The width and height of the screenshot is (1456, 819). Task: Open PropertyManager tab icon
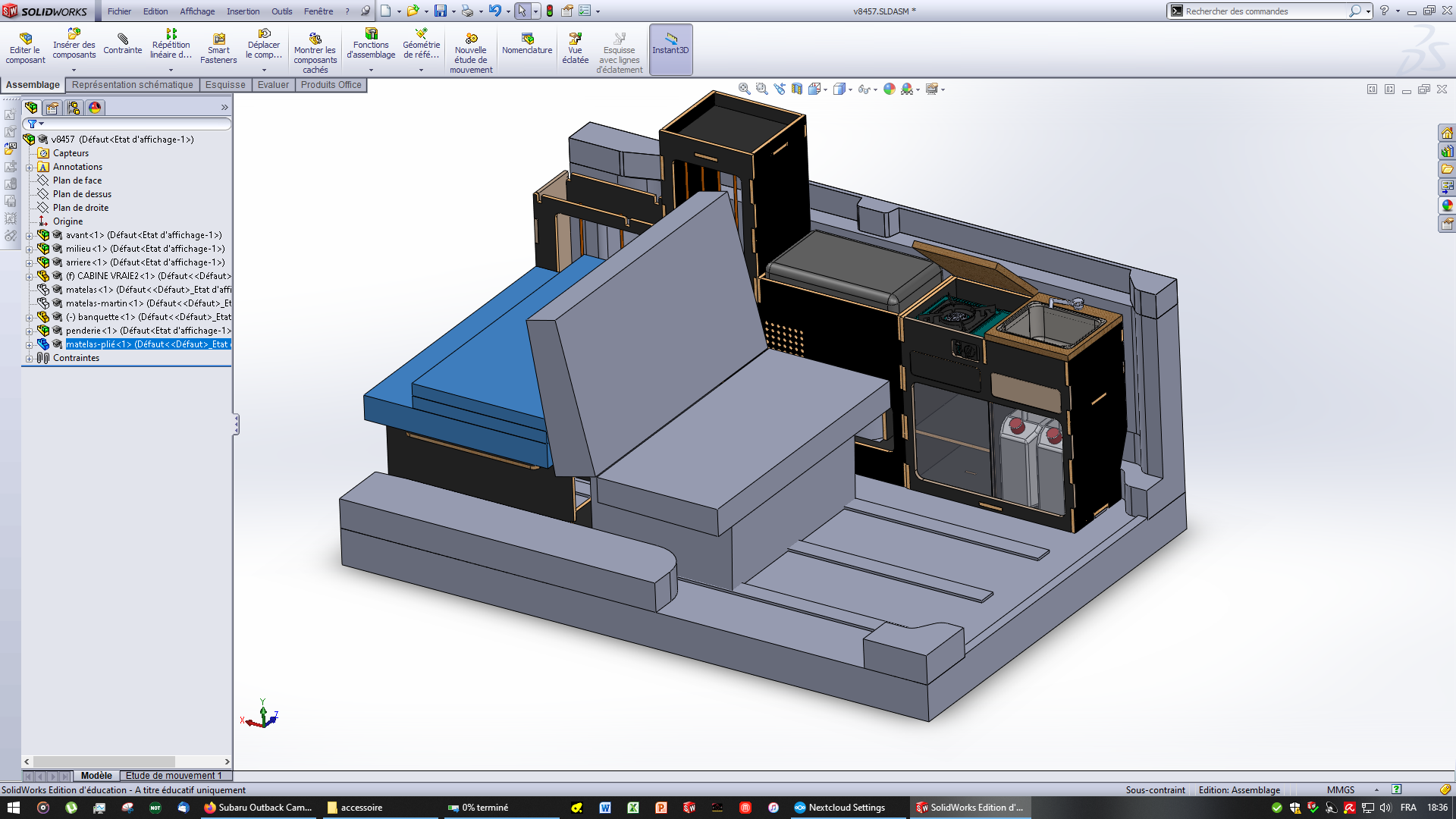(x=52, y=108)
